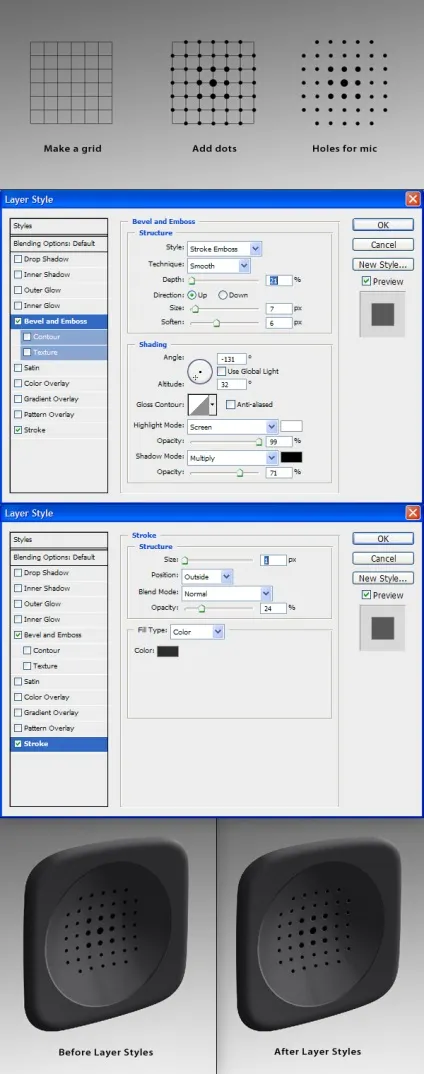
Task: Click New Style button in Stroke dialog
Action: click(383, 578)
